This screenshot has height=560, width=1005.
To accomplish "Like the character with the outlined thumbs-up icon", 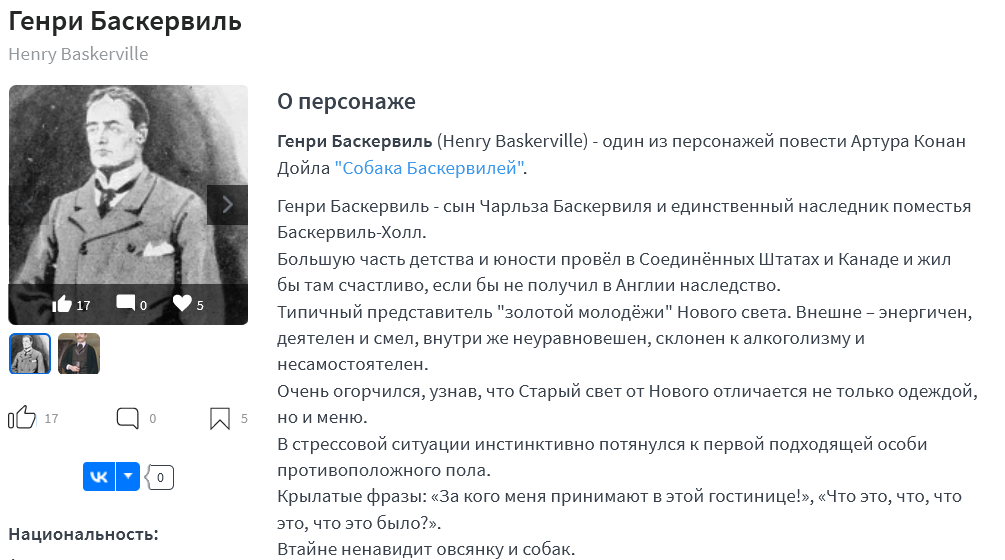I will point(22,418).
